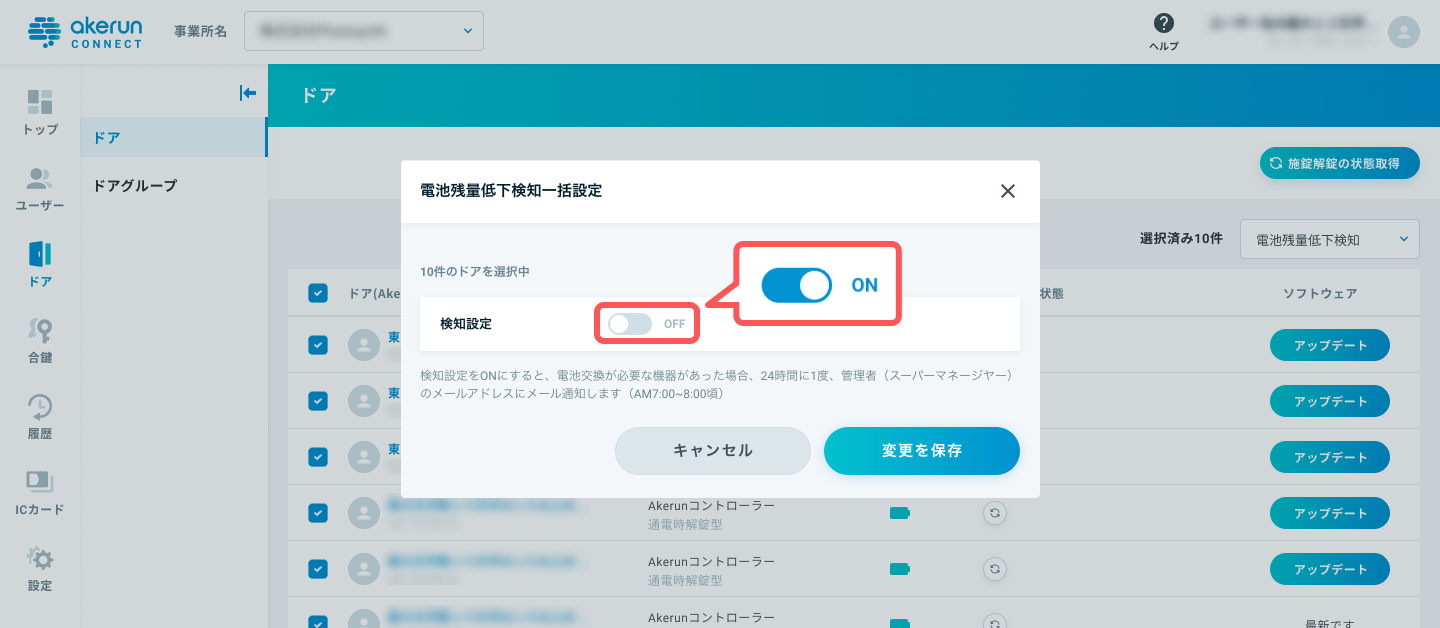Click the 最新です status text
Screen dimensions: 1440x628
1330,623
